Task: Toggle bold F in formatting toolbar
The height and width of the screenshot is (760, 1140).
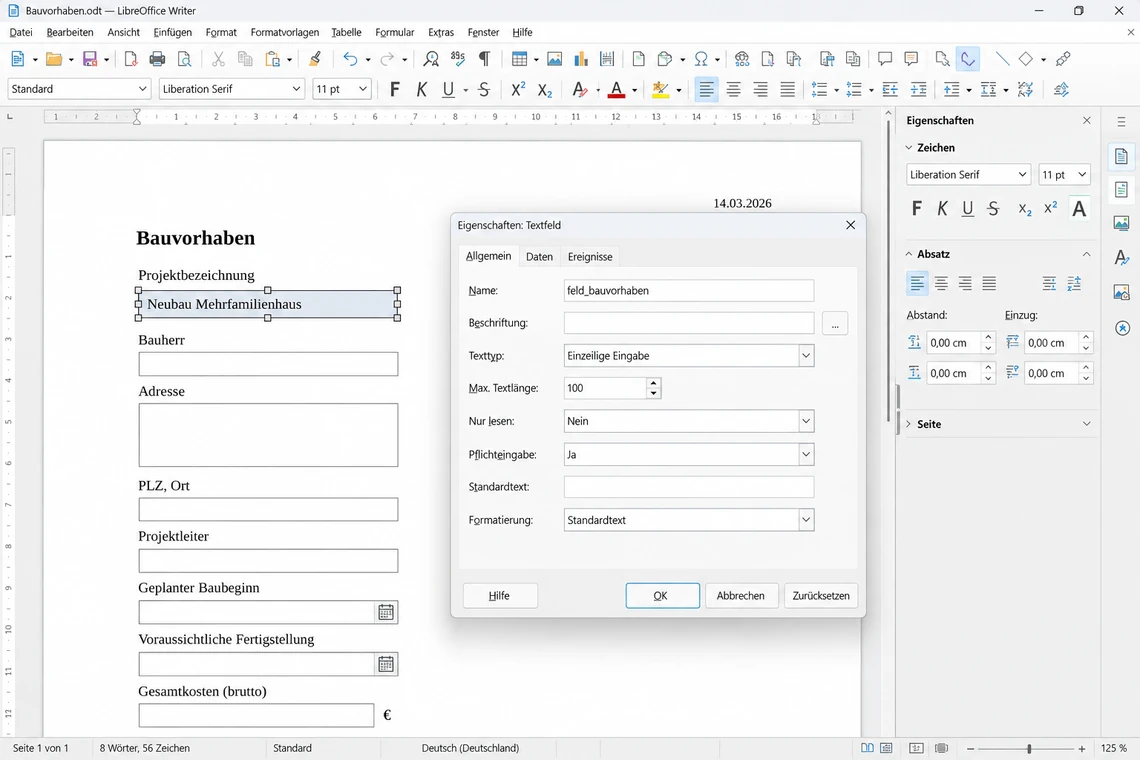Action: (x=395, y=89)
